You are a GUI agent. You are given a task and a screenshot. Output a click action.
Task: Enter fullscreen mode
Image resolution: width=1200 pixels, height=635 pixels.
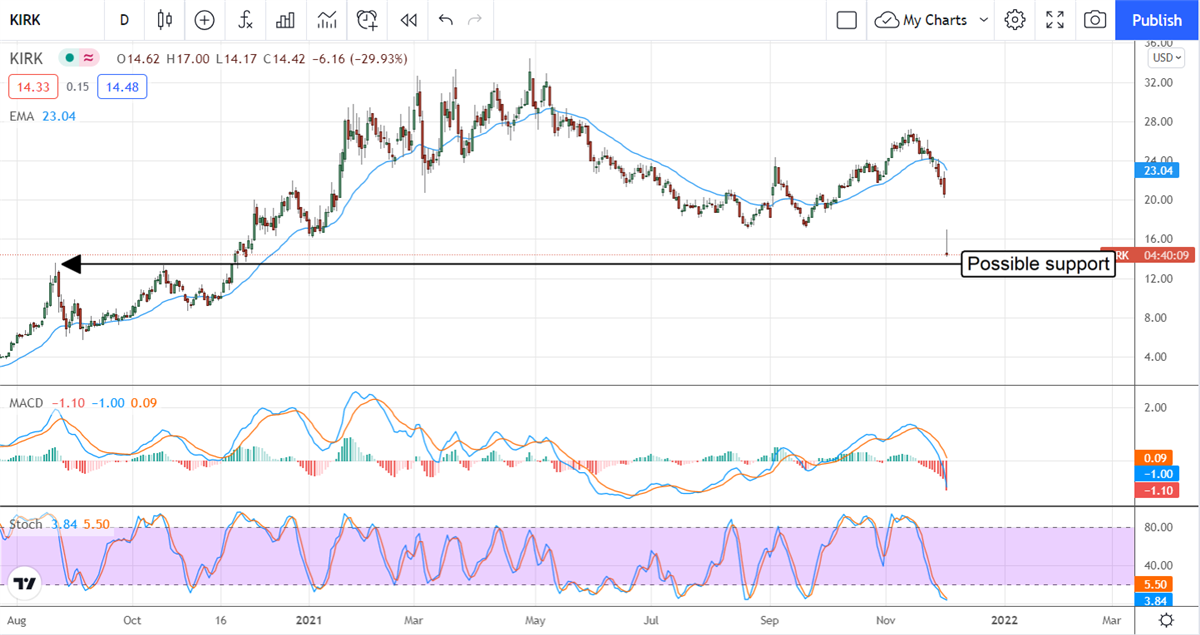pos(1055,19)
